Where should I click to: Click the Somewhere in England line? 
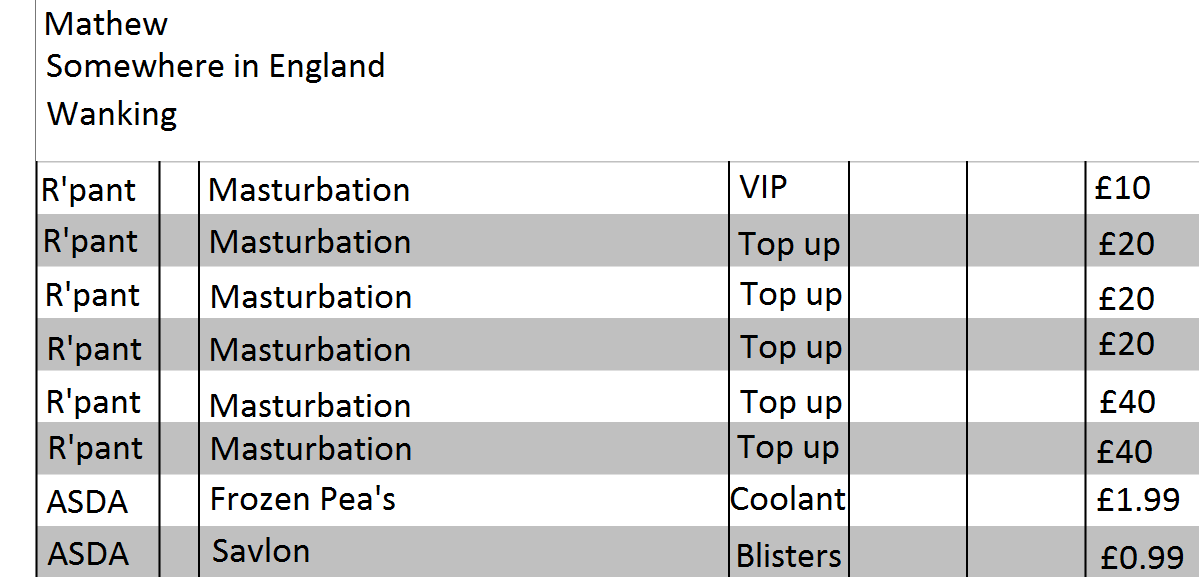pyautogui.click(x=215, y=66)
